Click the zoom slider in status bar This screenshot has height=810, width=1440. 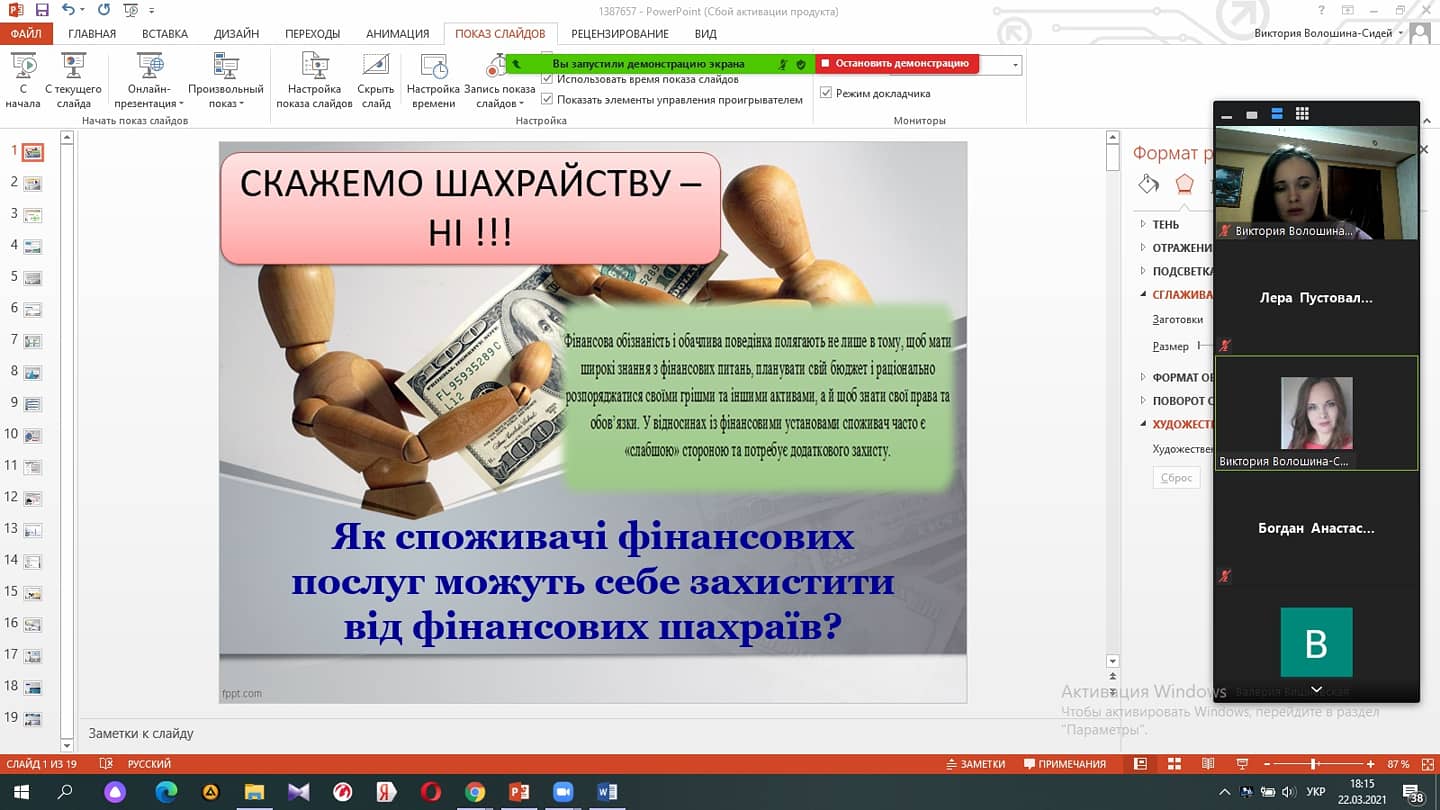[x=1314, y=764]
